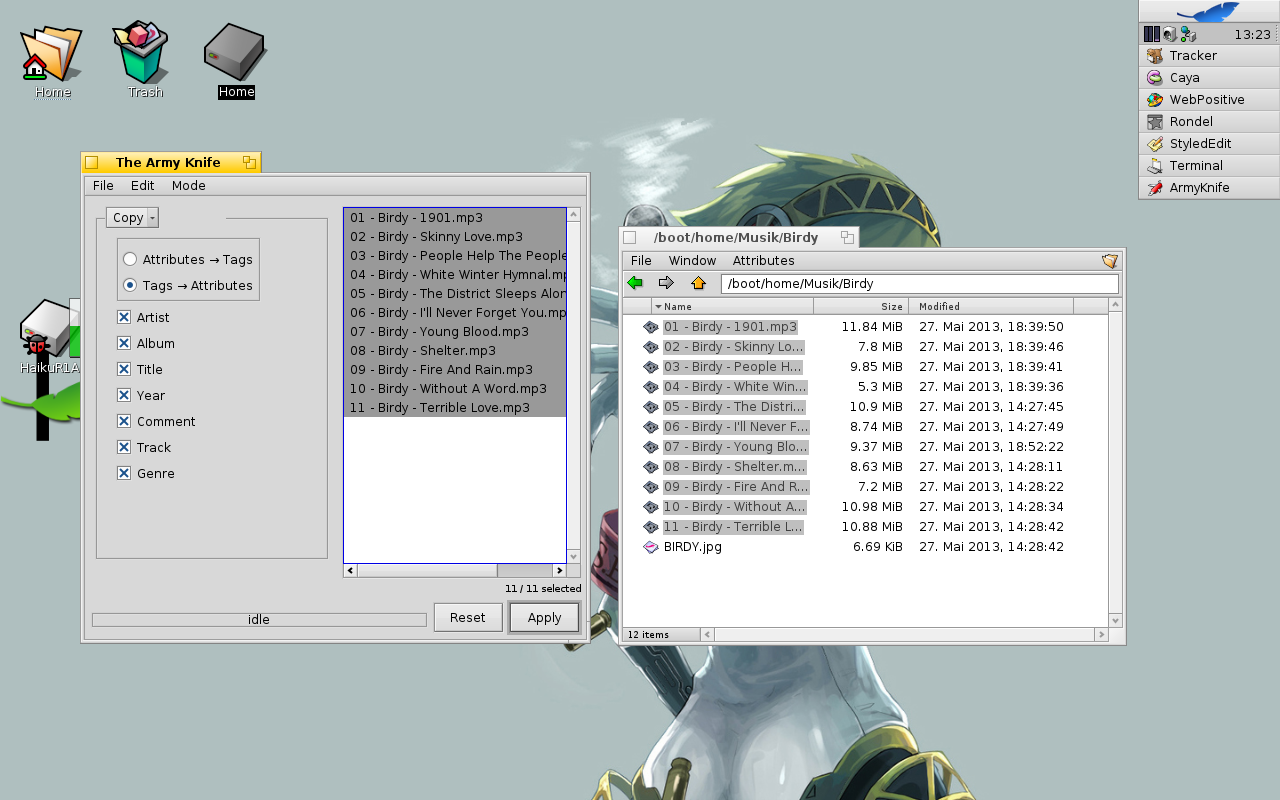Switch to Terminal in Deskbar
1280x800 pixels.
pos(1196,166)
